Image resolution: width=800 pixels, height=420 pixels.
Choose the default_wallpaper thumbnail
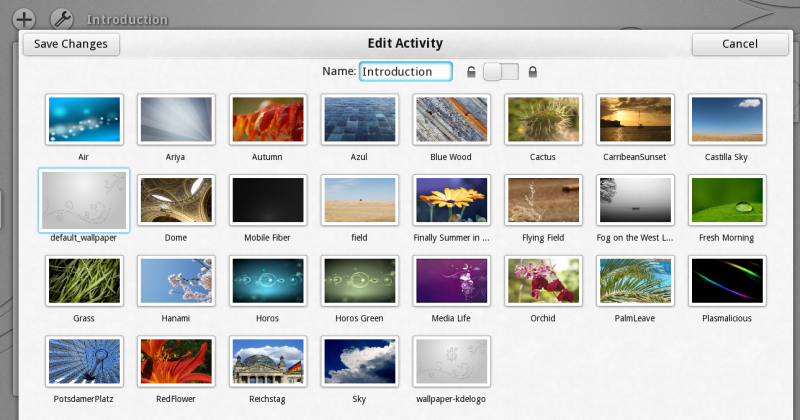tap(84, 200)
